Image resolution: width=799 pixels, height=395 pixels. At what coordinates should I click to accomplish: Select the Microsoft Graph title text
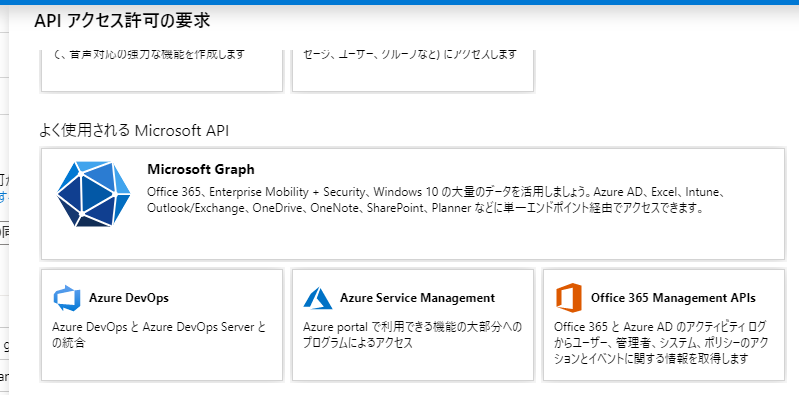pos(201,169)
